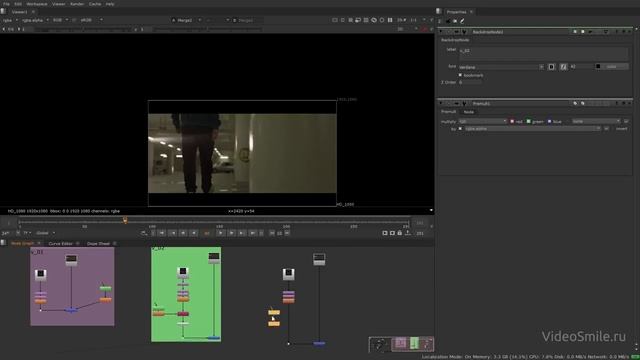Open the viewer B input dropdown
This screenshot has width=640, height=360.
coord(247,20)
